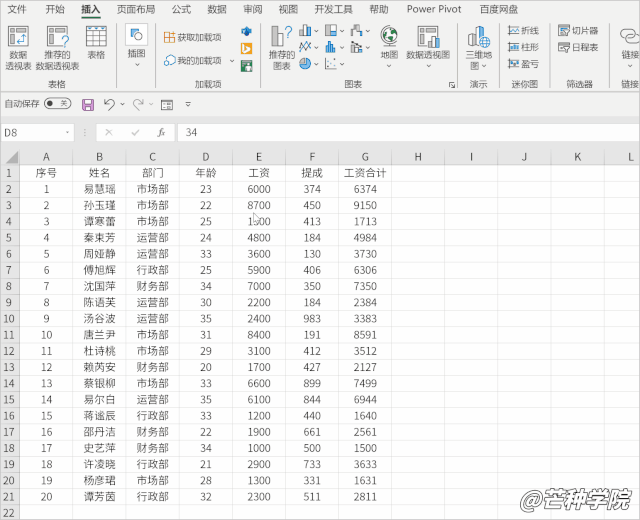Image resolution: width=640 pixels, height=520 pixels.
Task: Click cell with value 983
Action: coord(312,319)
